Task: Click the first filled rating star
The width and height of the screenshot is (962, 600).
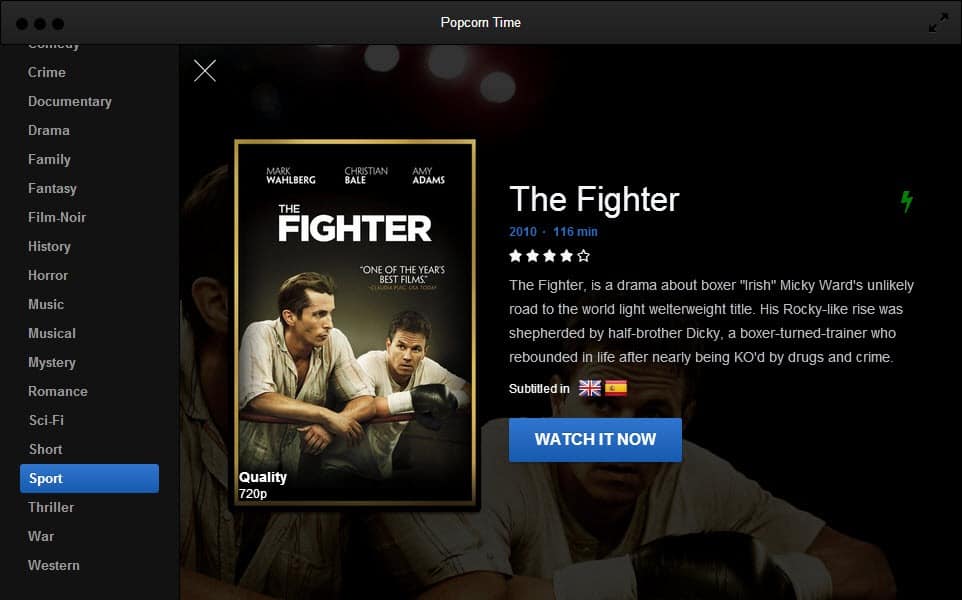Action: pyautogui.click(x=516, y=256)
